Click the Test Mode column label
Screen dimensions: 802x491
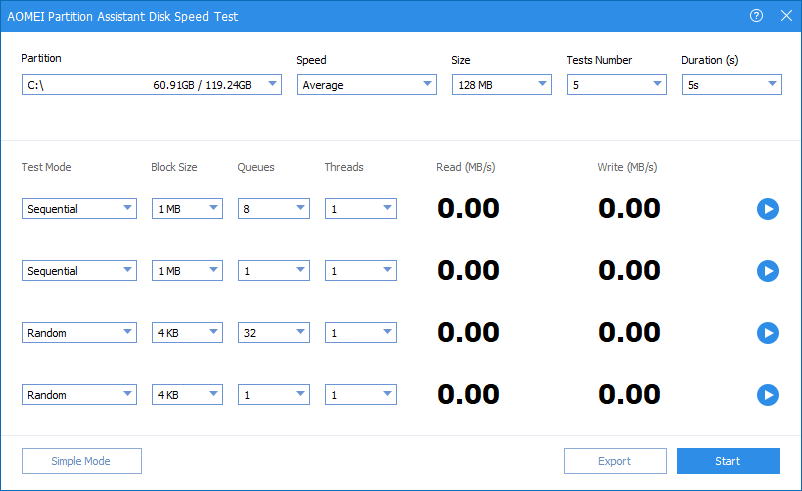(46, 167)
